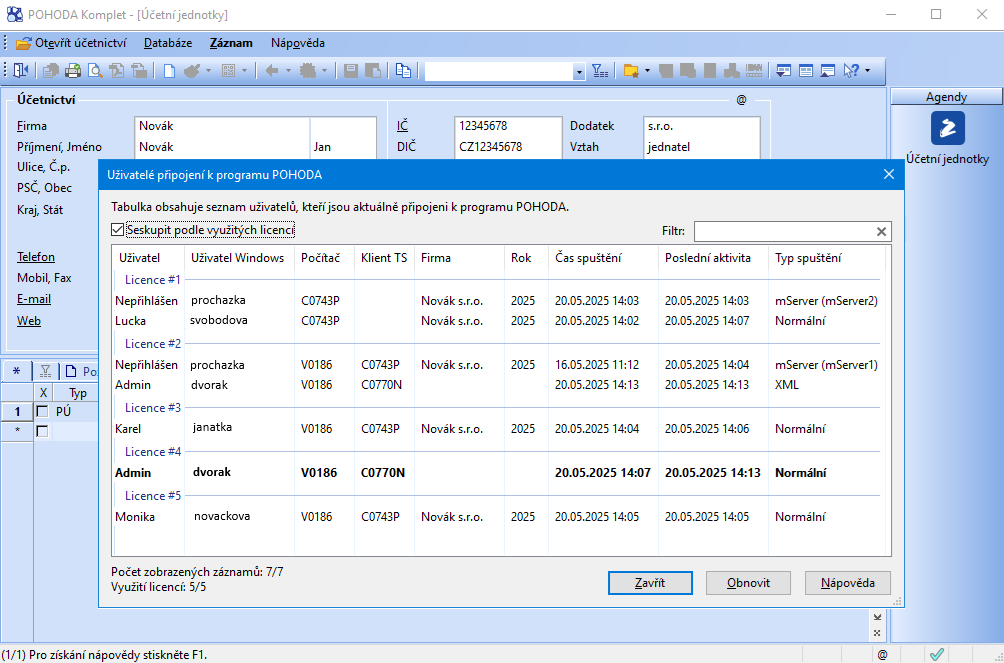The height and width of the screenshot is (663, 1004).
Task: Open the Účetní jednotky agenda icon
Action: (947, 128)
